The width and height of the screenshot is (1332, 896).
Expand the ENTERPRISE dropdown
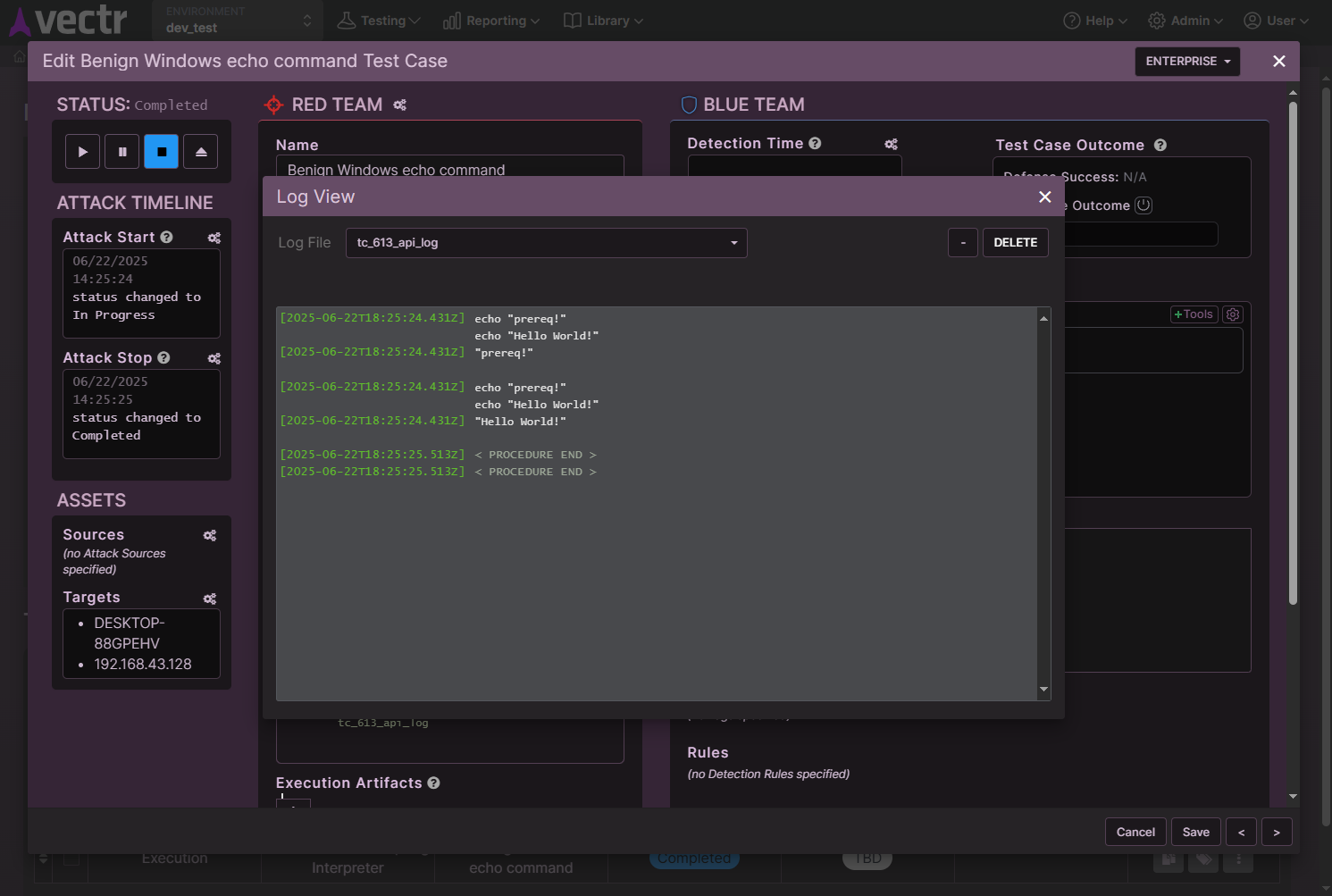point(1187,61)
